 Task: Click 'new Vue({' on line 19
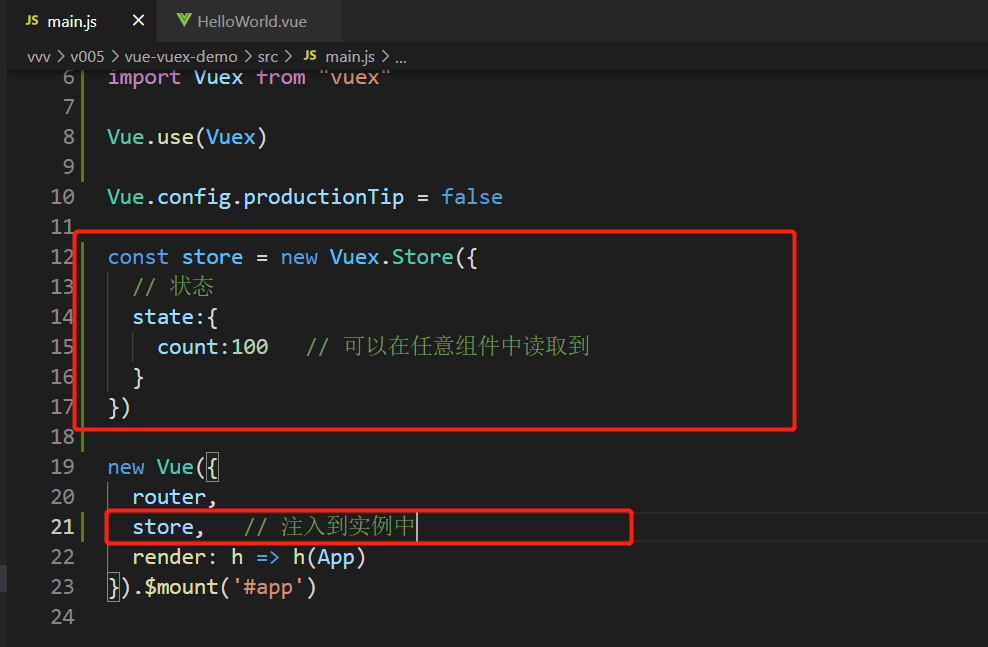tap(163, 467)
